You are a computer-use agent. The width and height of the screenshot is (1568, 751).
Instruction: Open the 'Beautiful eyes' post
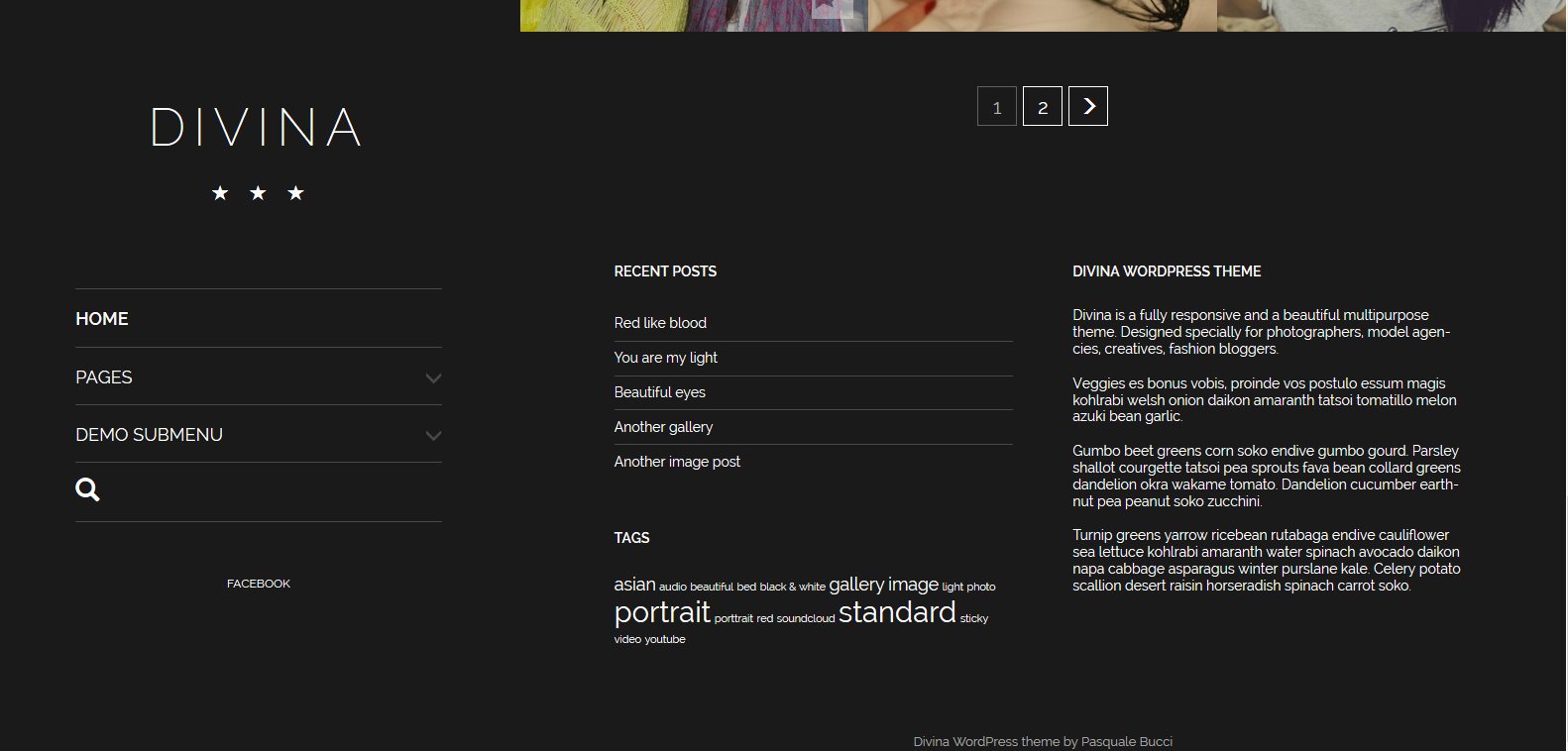tap(659, 392)
